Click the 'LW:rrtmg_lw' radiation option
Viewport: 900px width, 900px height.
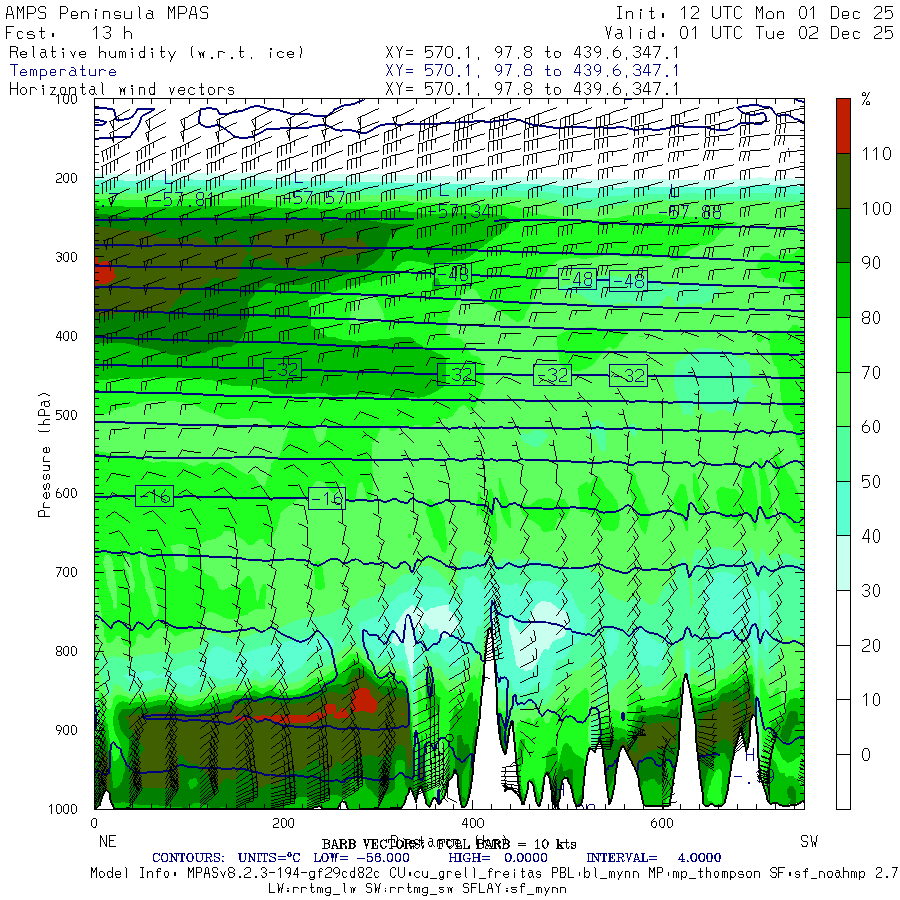pyautogui.click(x=312, y=889)
